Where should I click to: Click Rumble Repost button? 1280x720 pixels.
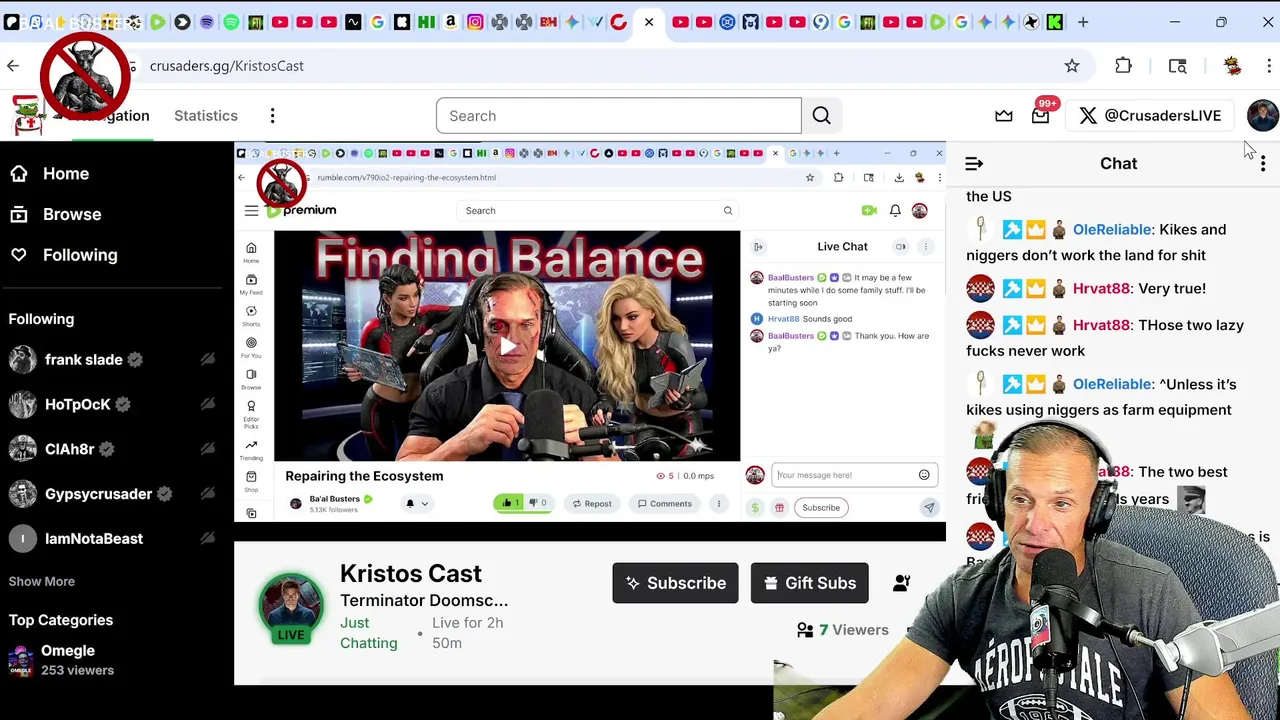coord(591,504)
